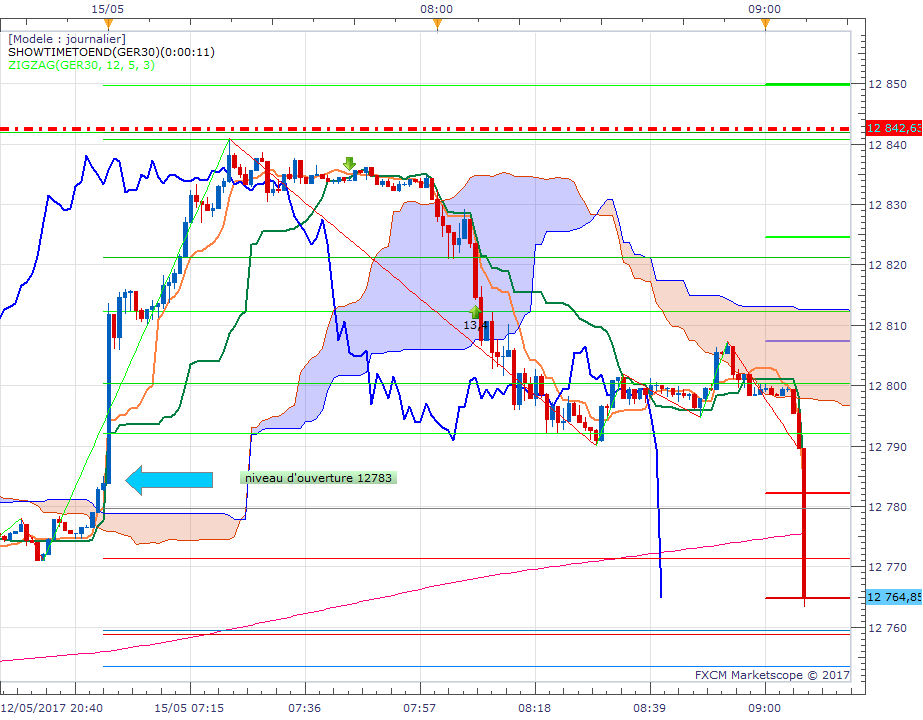923x720 pixels.
Task: Click the top 15/05 date label
Action: (x=108, y=9)
